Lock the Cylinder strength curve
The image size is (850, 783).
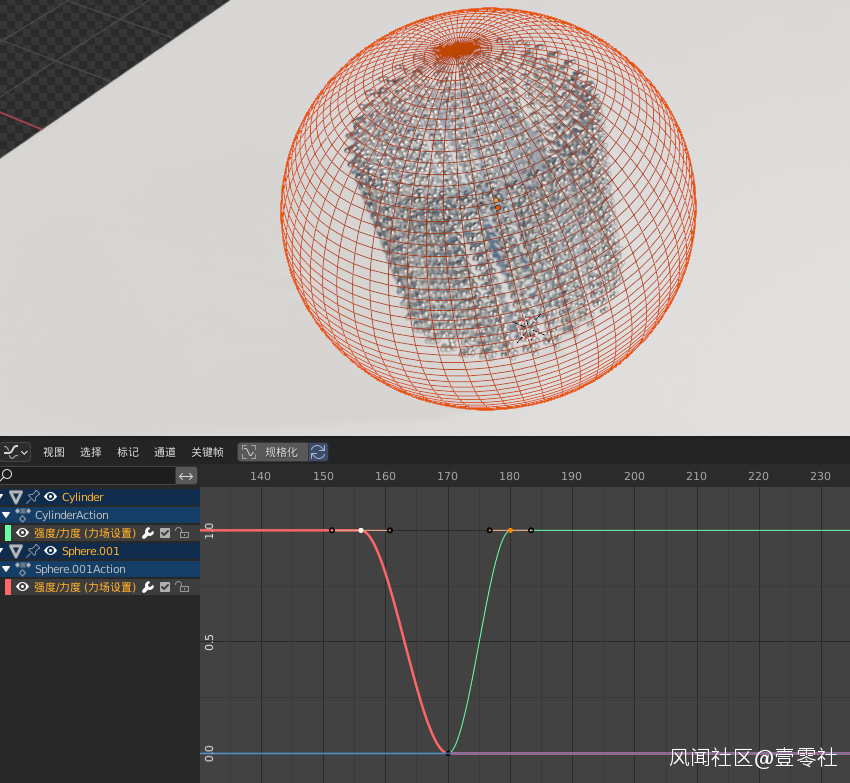click(x=182, y=533)
